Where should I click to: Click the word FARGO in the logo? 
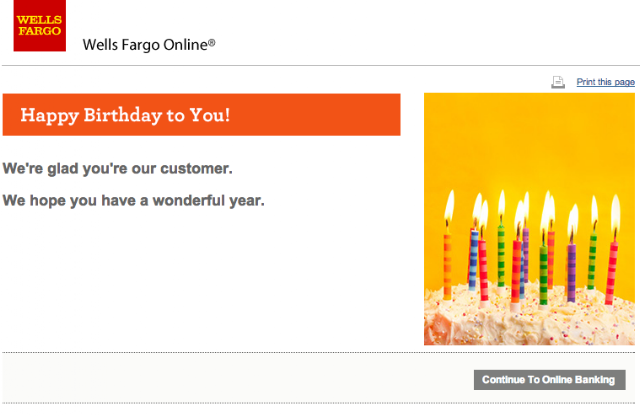(x=40, y=31)
